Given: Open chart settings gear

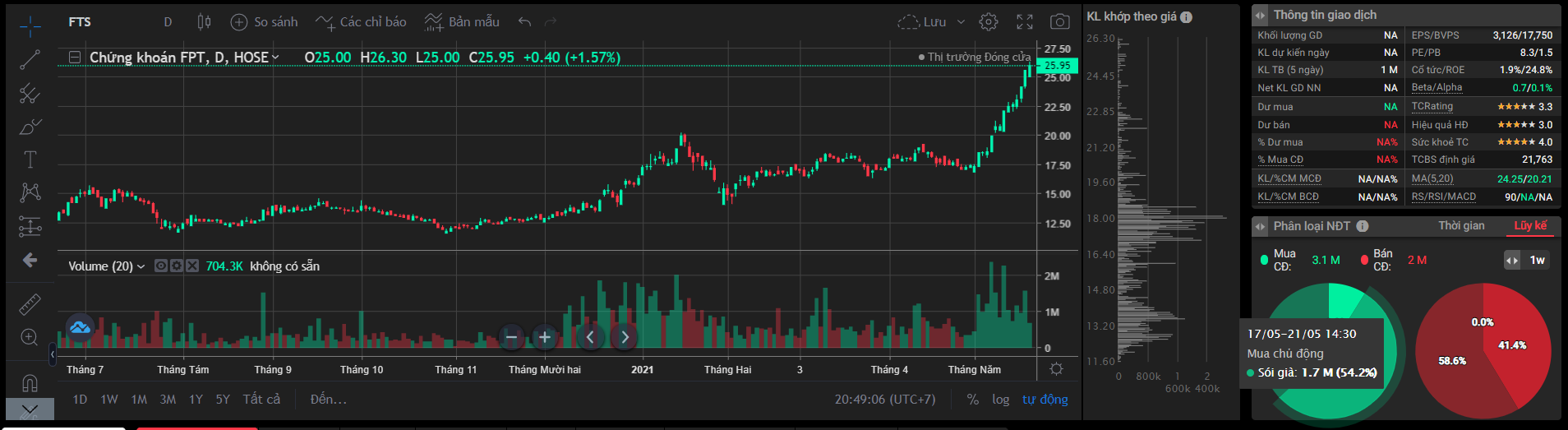Looking at the screenshot, I should coord(989,22).
